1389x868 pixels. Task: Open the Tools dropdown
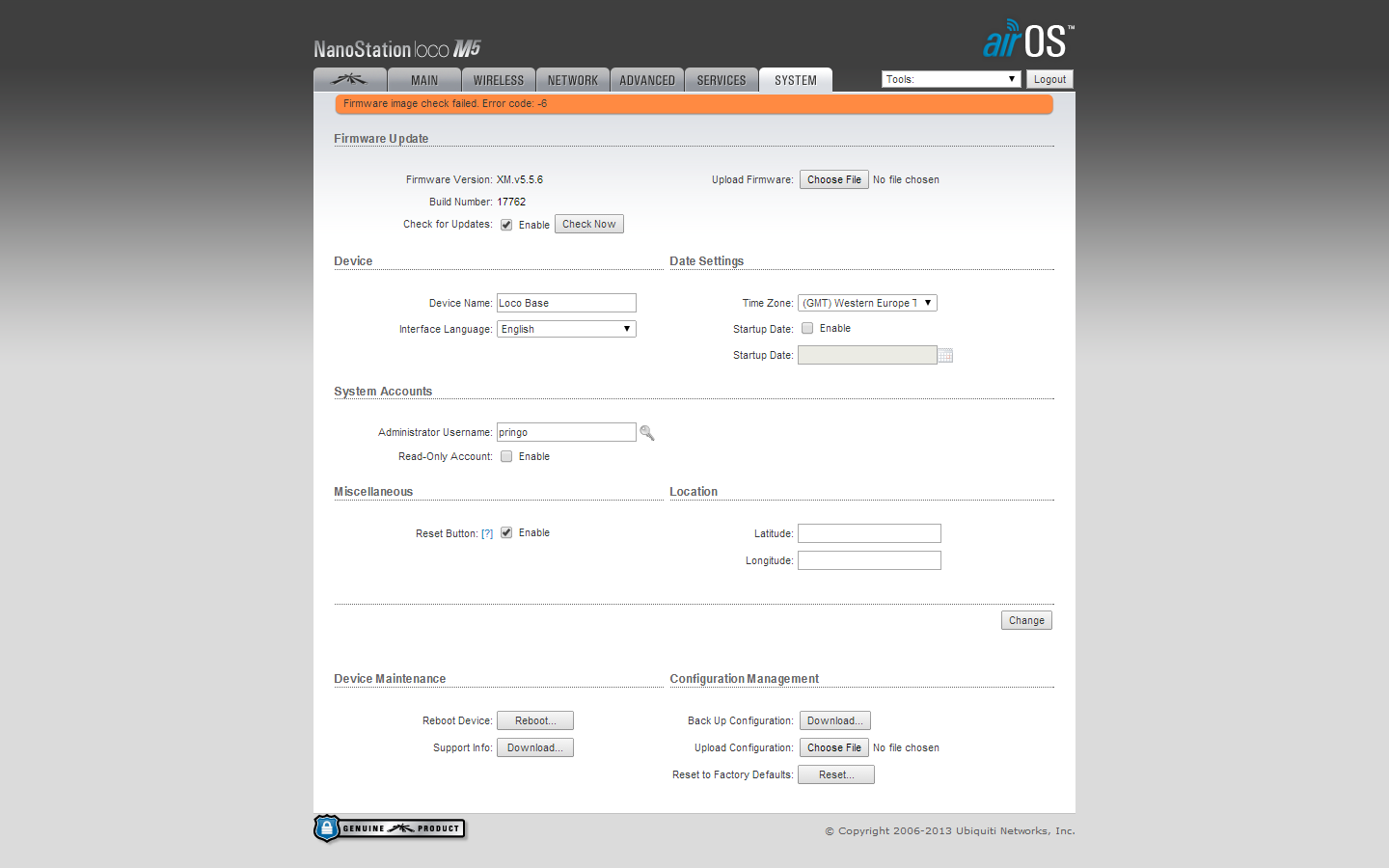tap(951, 79)
